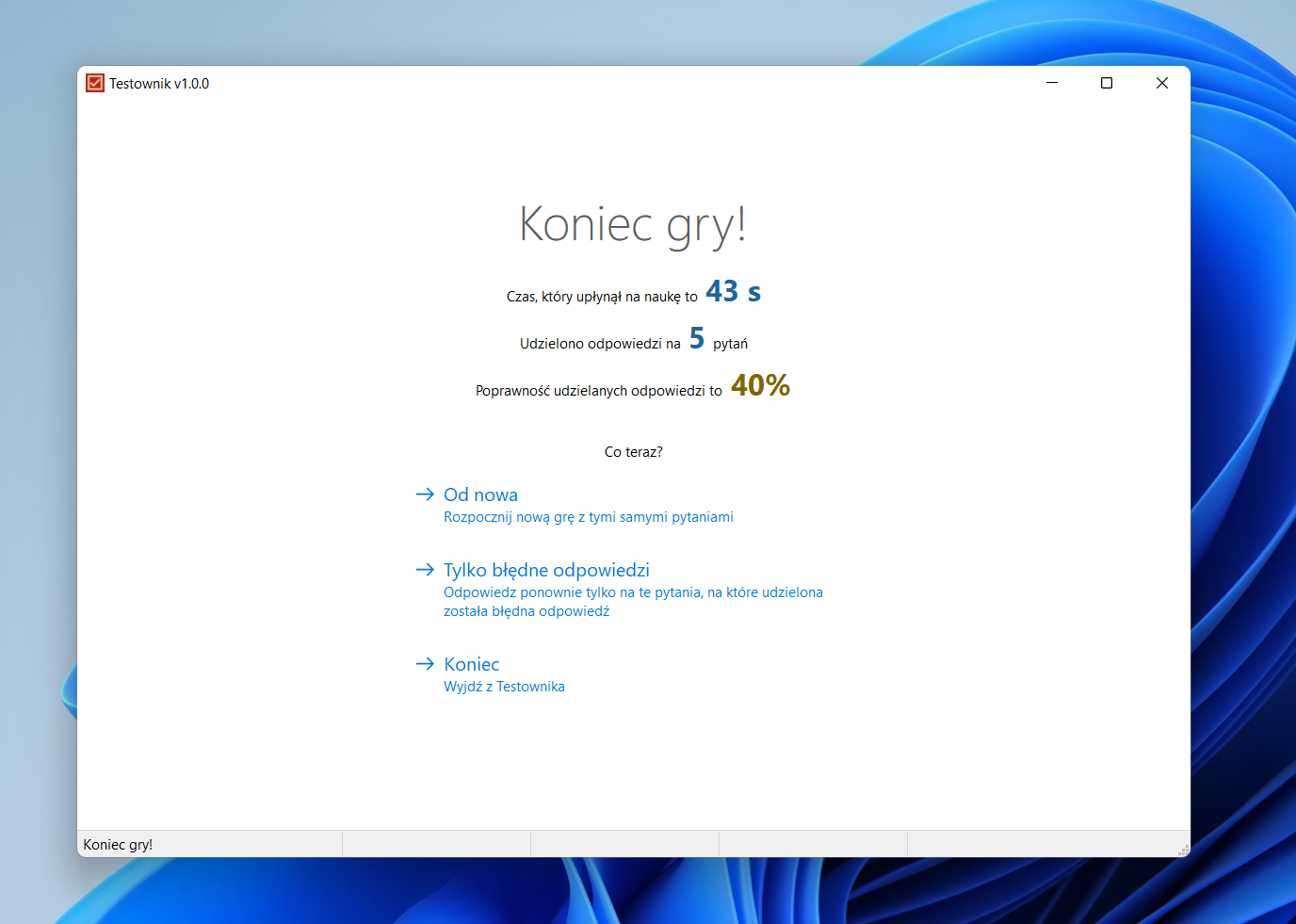Screen dimensions: 1296x924
Task: Click the resize grip in status bar corner
Action: pyautogui.click(x=1183, y=850)
